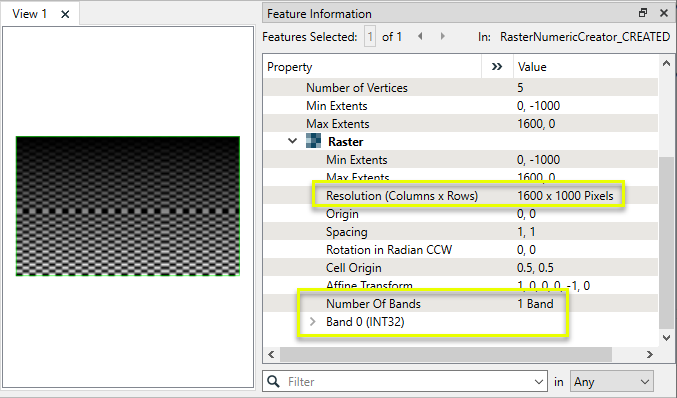Screen dimensions: 677x398
Task: Expand Band 0 (INT32) node
Action: [313, 322]
